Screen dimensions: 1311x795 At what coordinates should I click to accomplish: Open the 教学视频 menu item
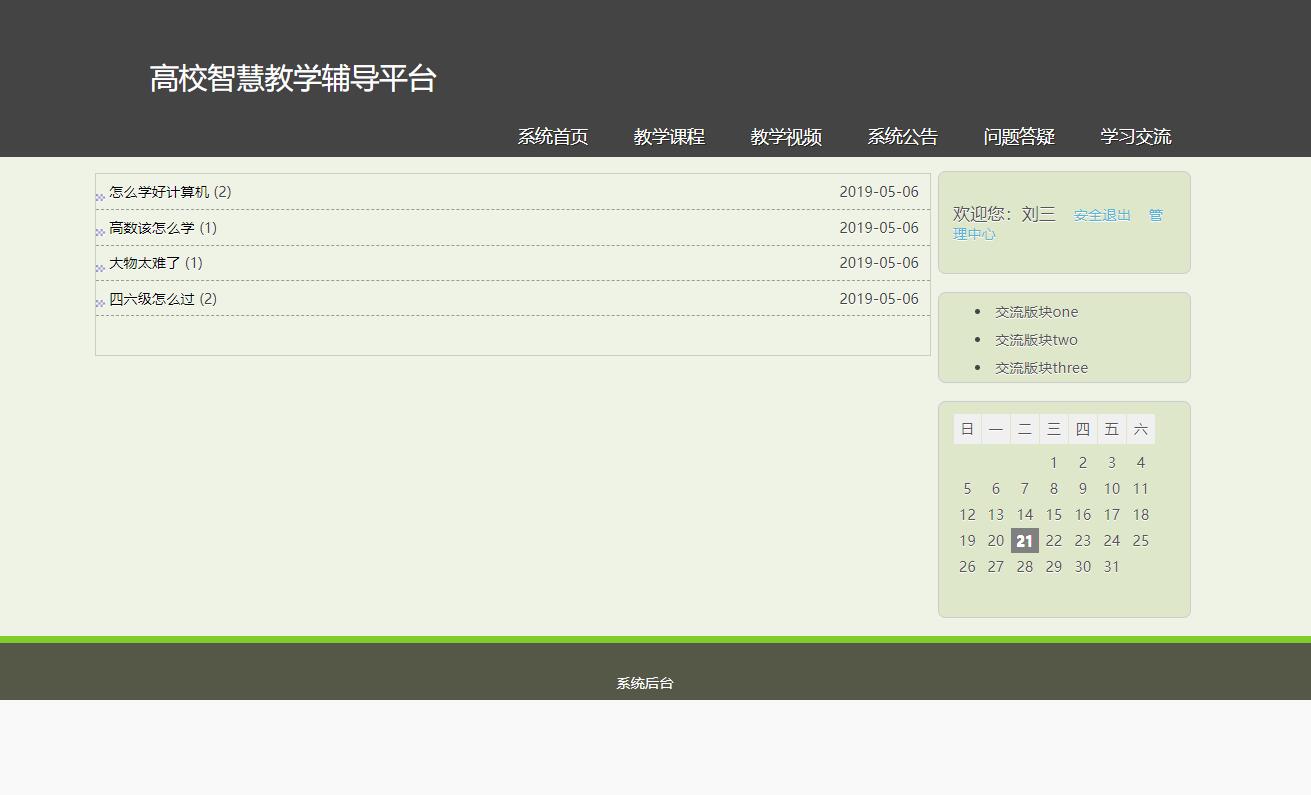coord(786,136)
